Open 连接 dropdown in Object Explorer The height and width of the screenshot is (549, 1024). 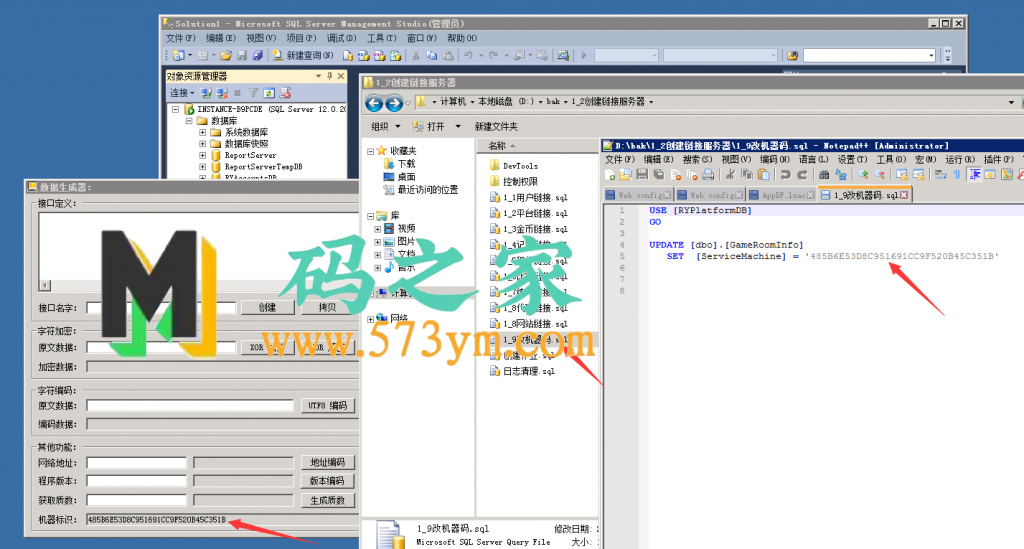[x=182, y=93]
